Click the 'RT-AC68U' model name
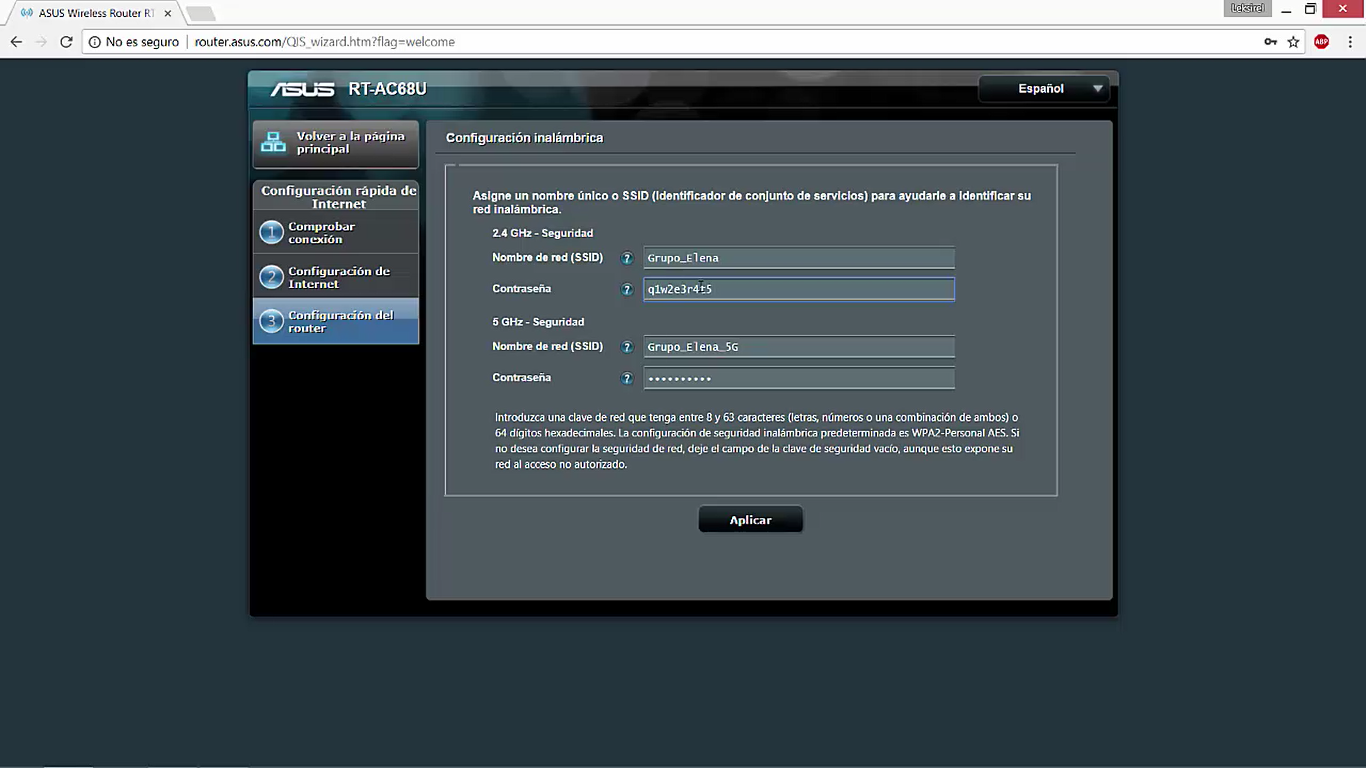1366x768 pixels. 387,89
